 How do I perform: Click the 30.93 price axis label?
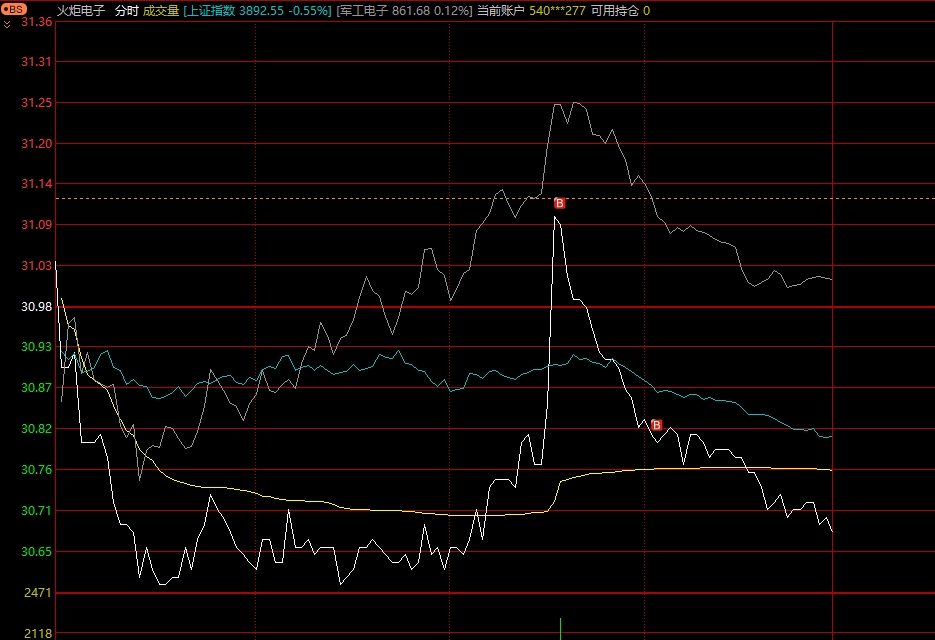(x=37, y=347)
